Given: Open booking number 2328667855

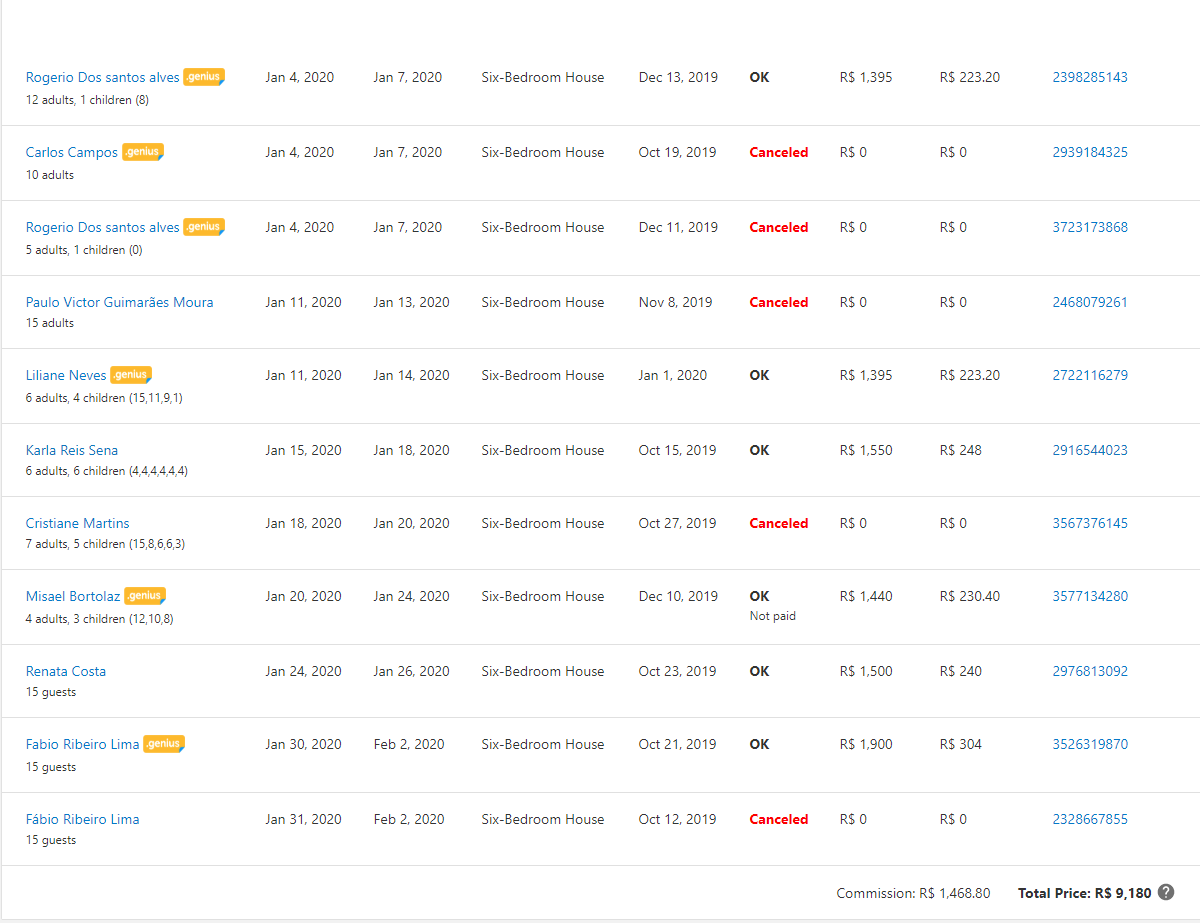Looking at the screenshot, I should (1090, 820).
